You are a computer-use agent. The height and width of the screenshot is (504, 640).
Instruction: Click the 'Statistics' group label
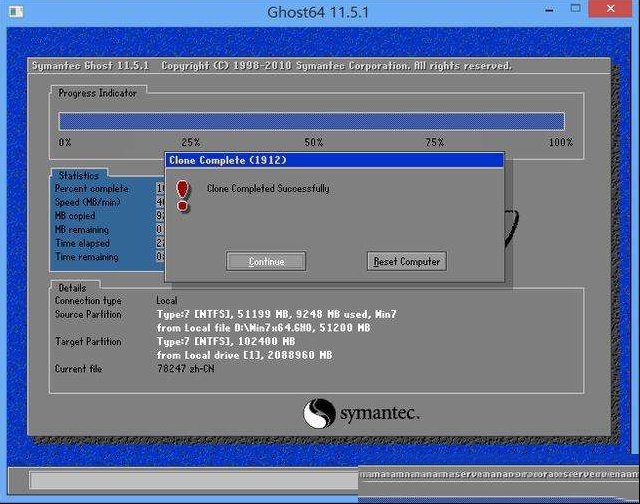(x=79, y=175)
